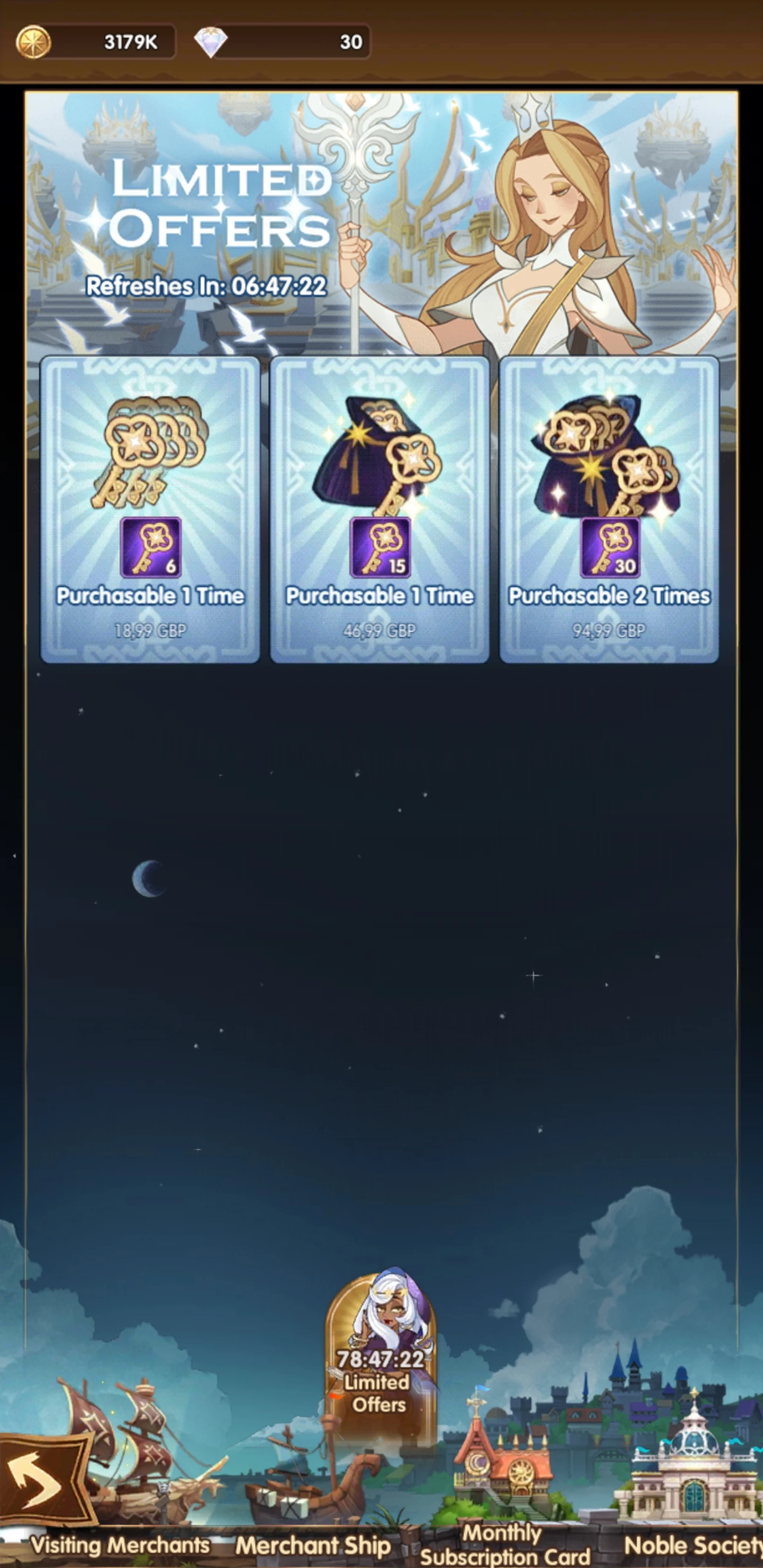Viewport: 763px width, 1568px height.
Task: Open the Visiting Merchants tab
Action: 120,1545
